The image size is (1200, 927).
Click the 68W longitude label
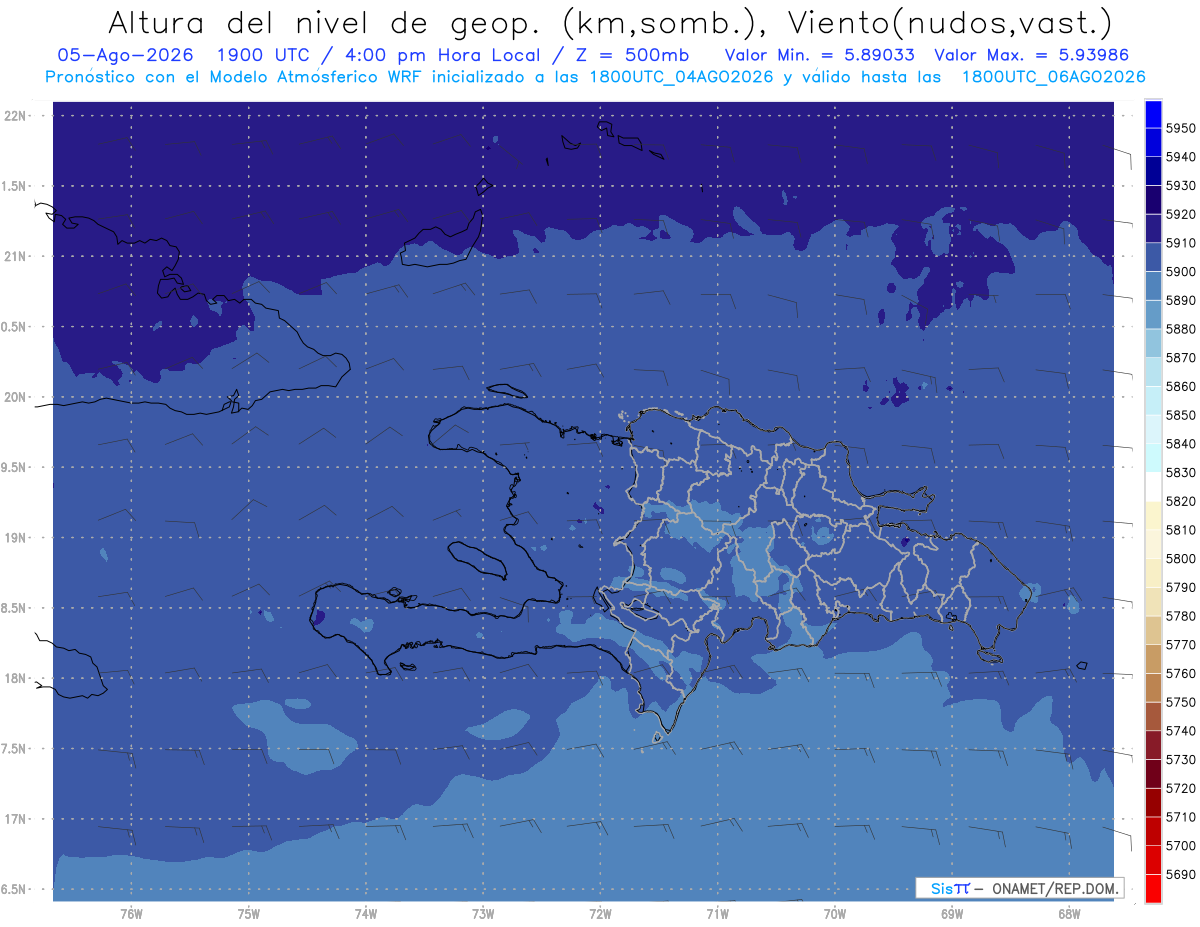(x=1069, y=914)
